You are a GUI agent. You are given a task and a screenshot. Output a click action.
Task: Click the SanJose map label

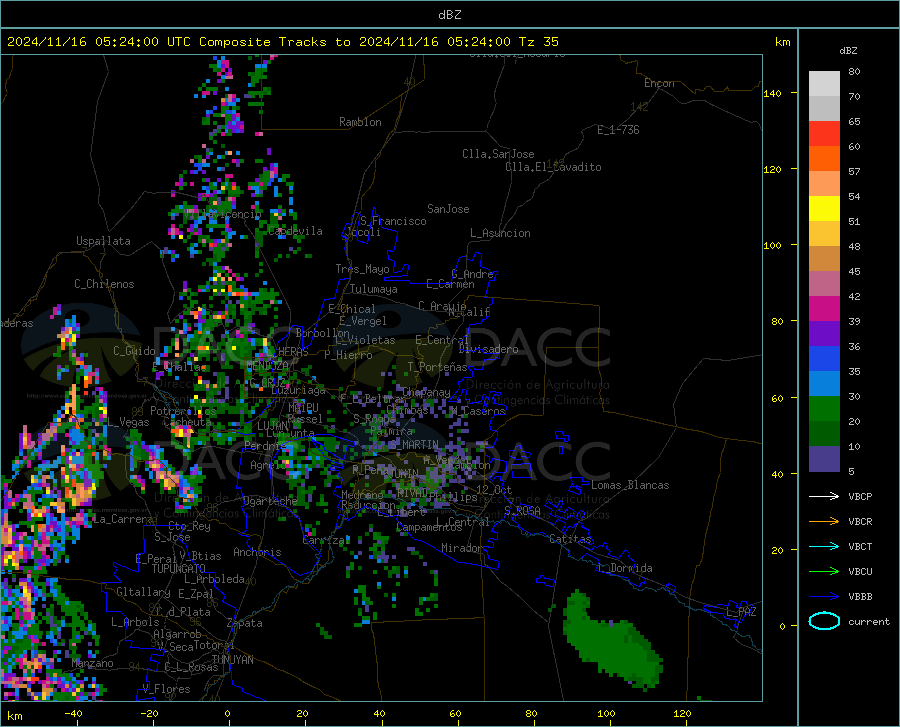tap(448, 209)
